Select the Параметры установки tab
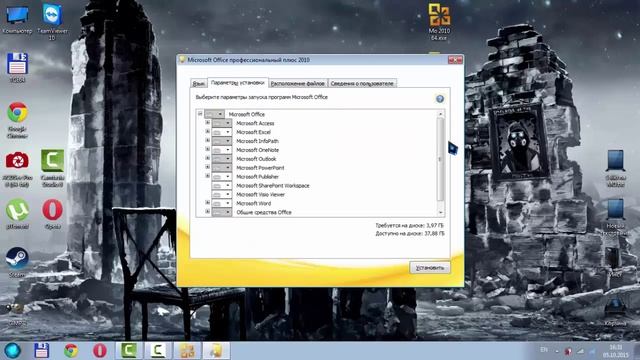Screen dimensions: 640x360 (x=238, y=82)
